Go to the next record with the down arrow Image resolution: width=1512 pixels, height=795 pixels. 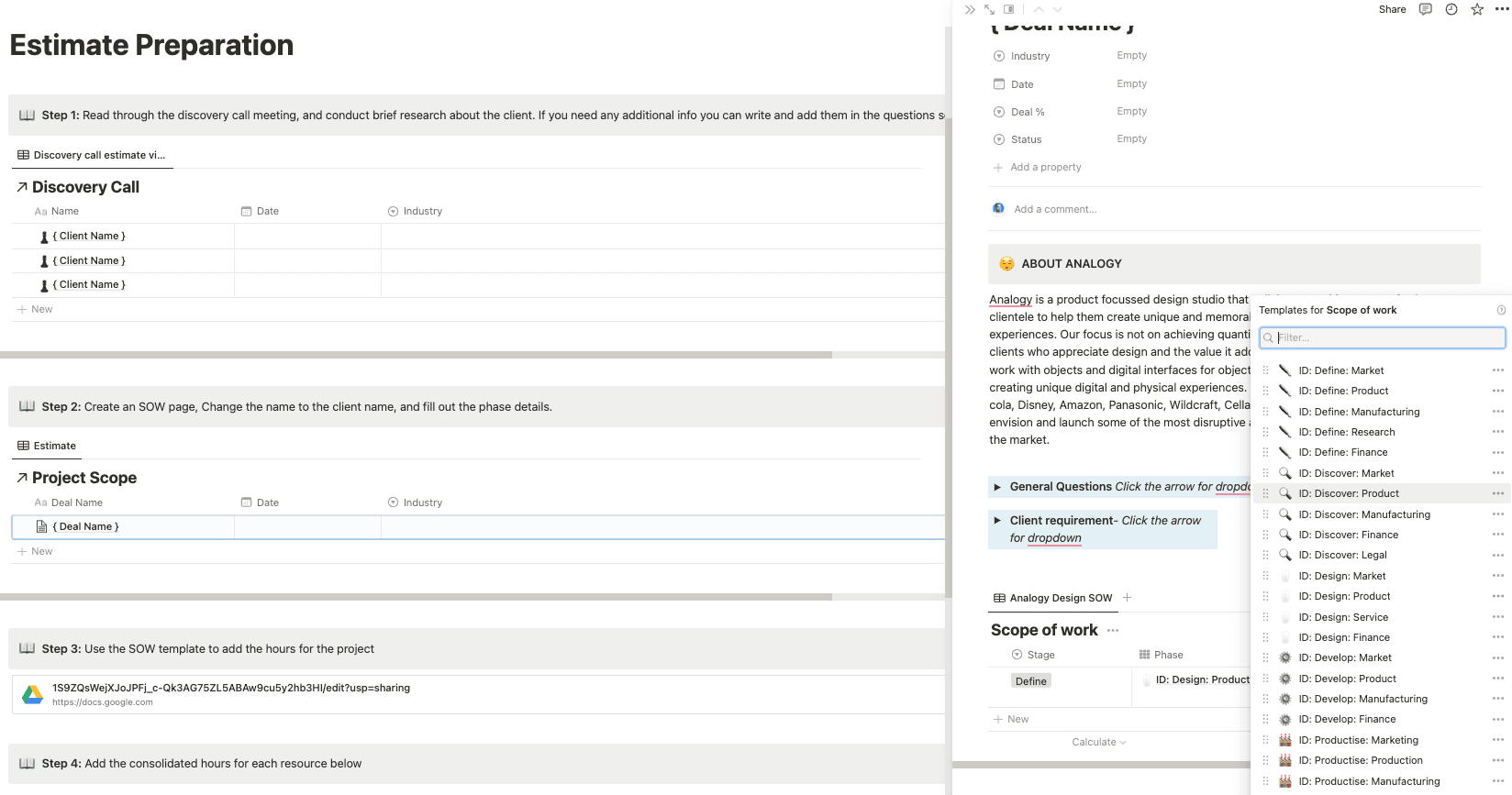(x=1058, y=9)
